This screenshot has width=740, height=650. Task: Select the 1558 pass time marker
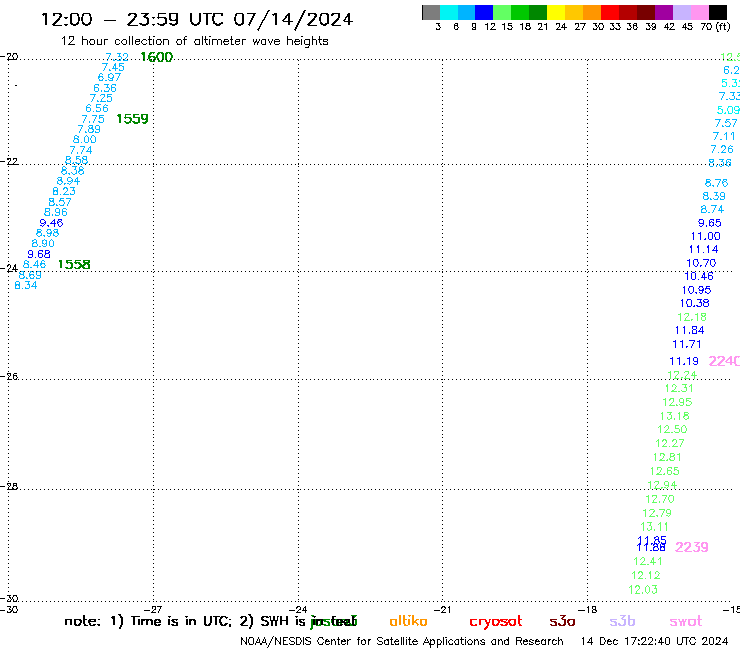pyautogui.click(x=74, y=264)
